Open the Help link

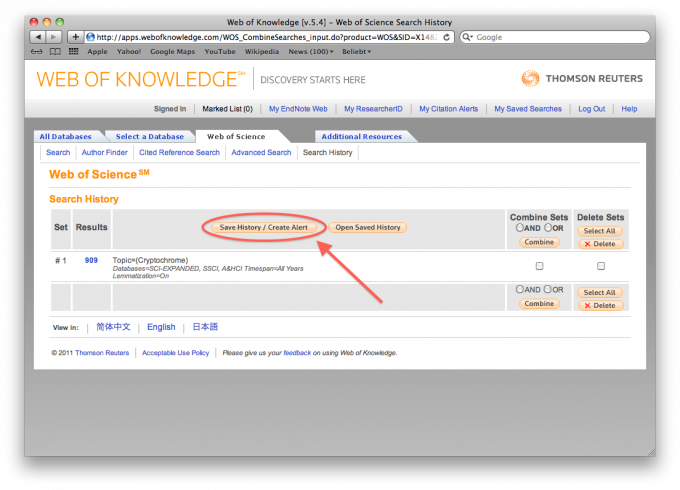click(x=629, y=109)
